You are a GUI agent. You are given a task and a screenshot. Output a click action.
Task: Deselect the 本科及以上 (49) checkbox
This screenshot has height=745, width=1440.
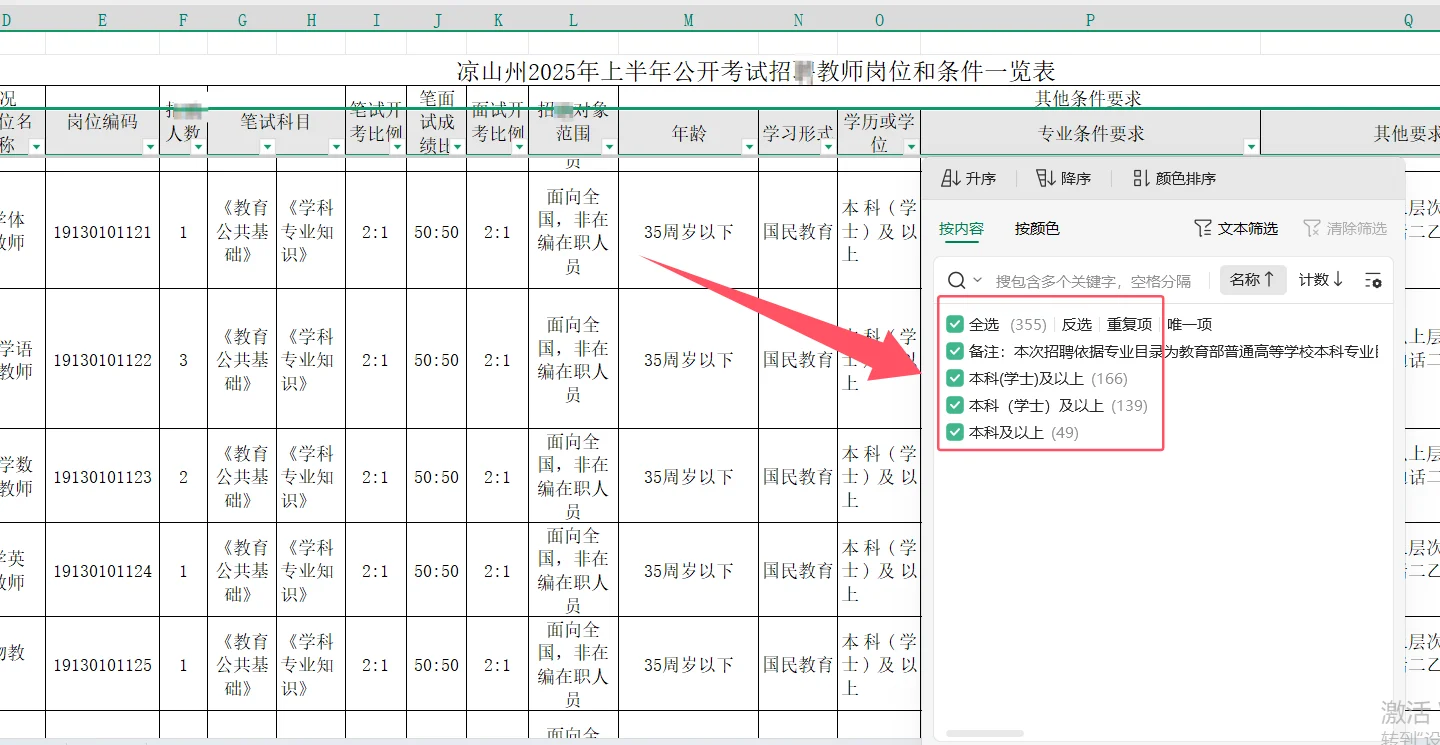point(953,432)
